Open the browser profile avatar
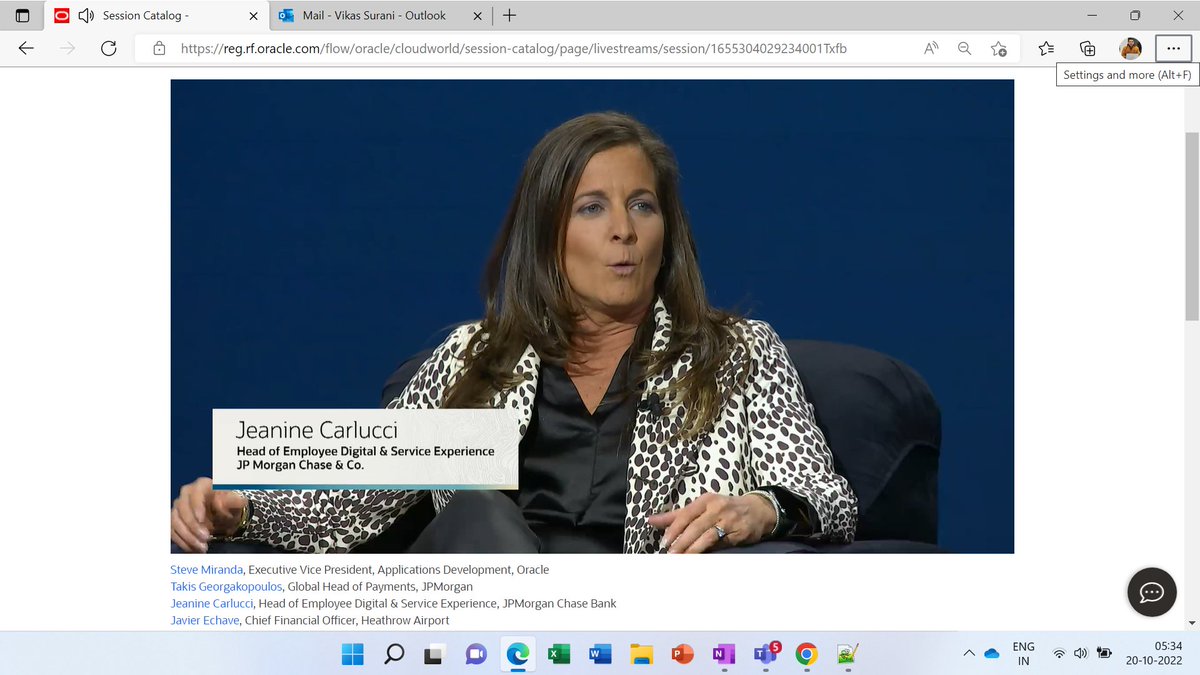The image size is (1200, 675). (x=1130, y=48)
